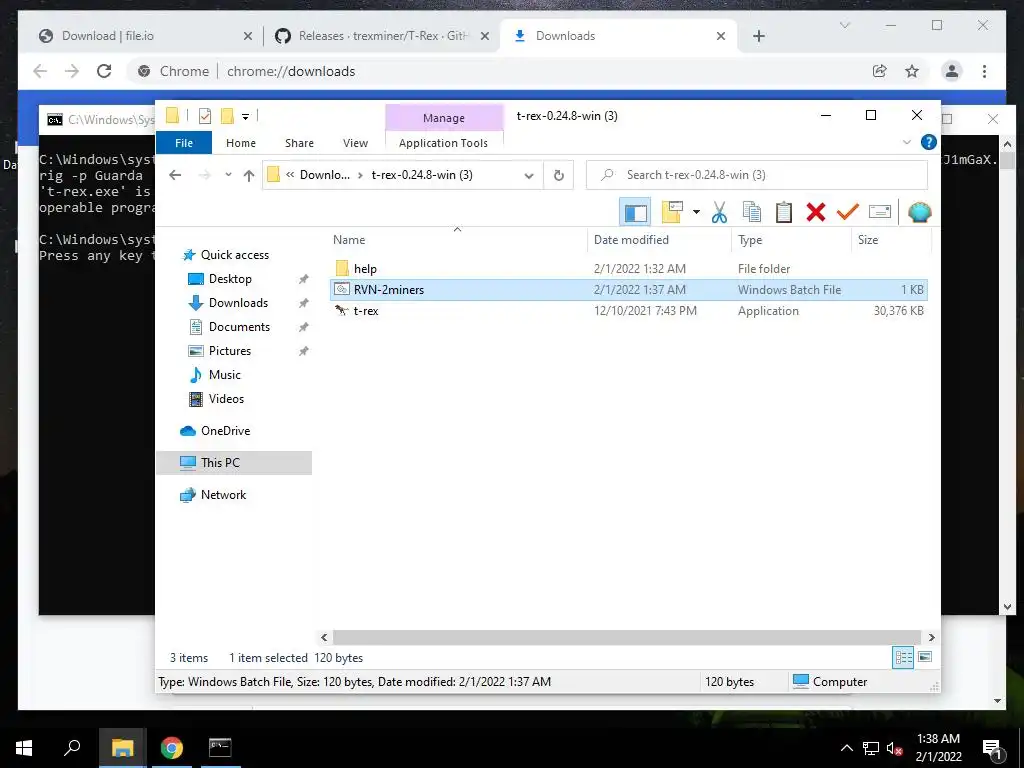Sort files by Type column header

750,240
